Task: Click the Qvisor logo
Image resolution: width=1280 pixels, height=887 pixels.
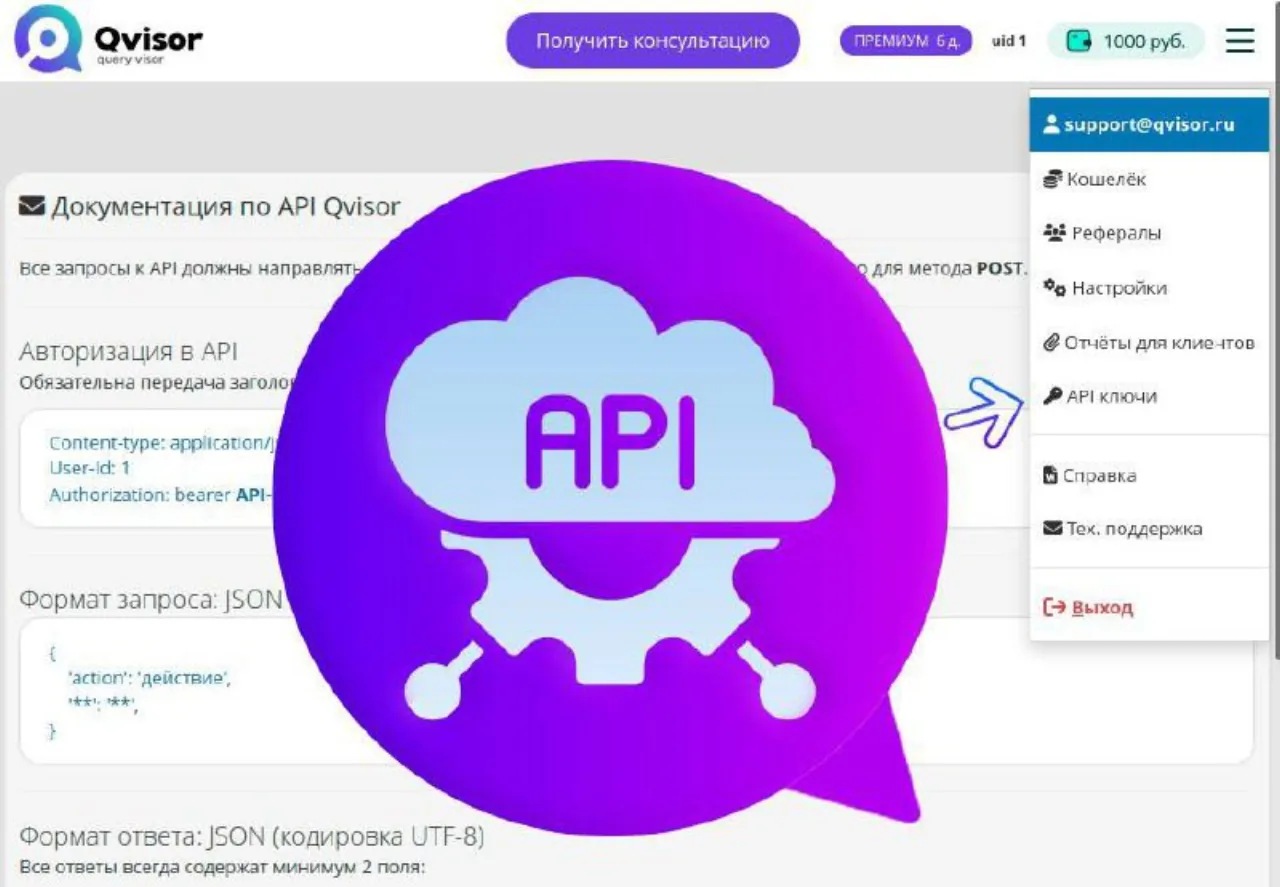Action: pyautogui.click(x=108, y=41)
